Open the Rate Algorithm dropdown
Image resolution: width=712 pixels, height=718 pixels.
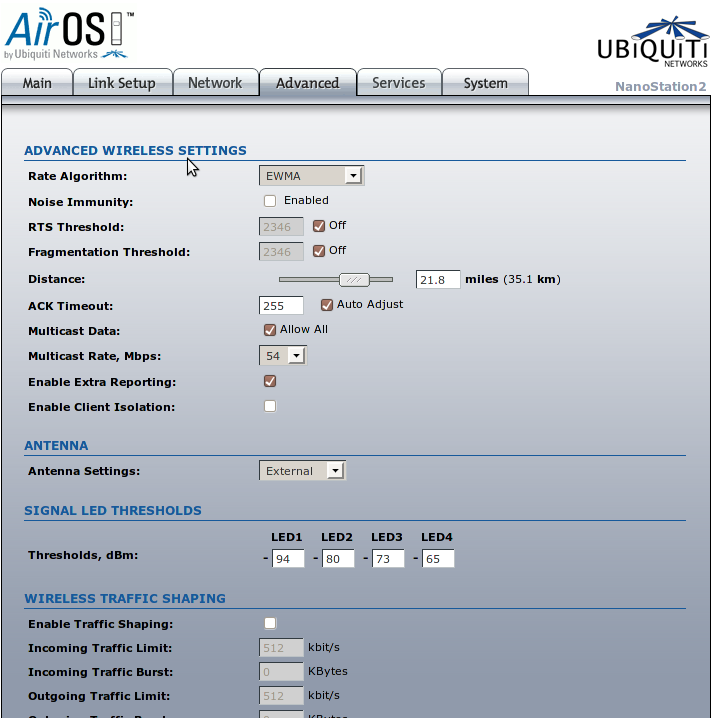pyautogui.click(x=311, y=176)
